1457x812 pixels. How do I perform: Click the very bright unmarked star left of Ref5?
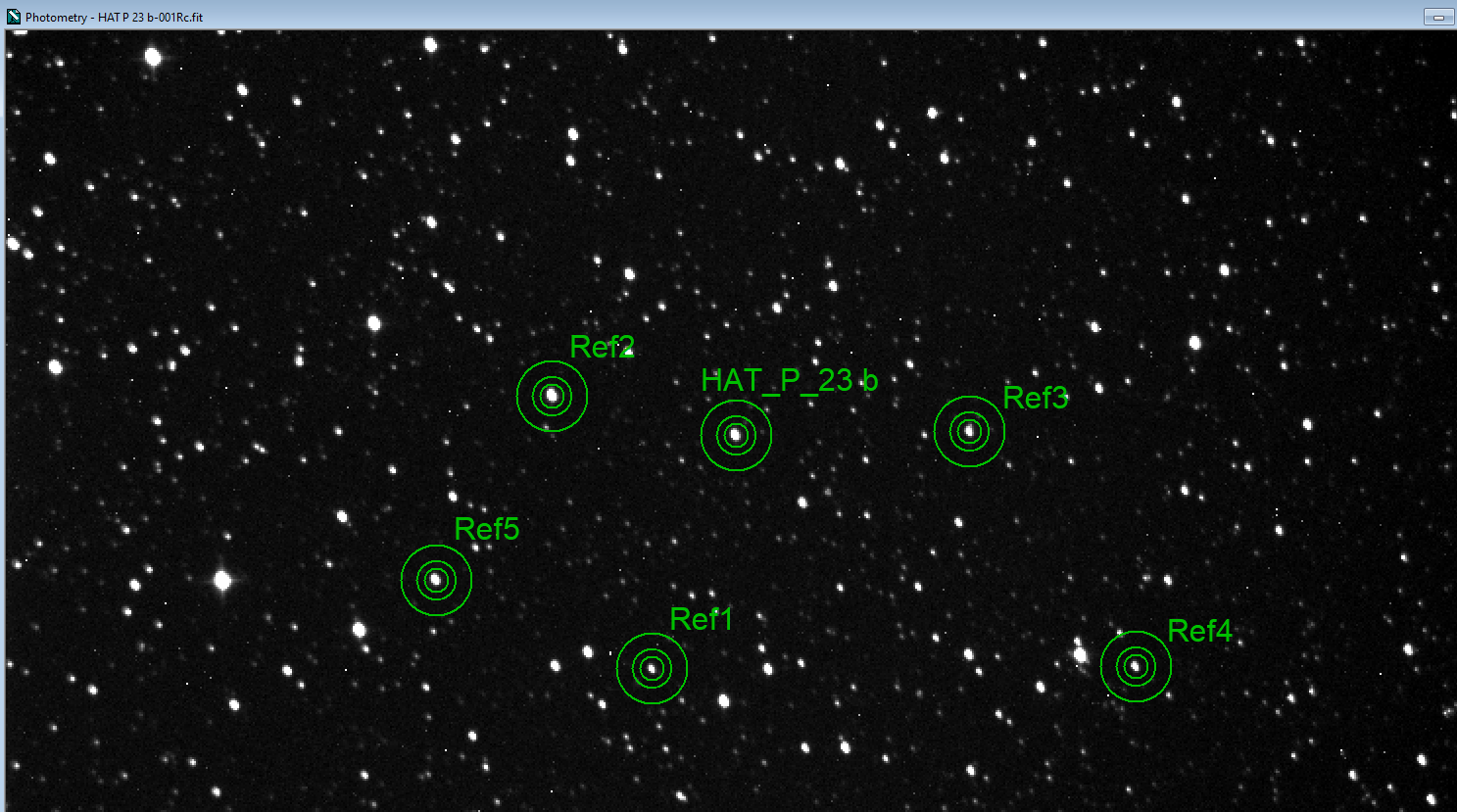222,581
